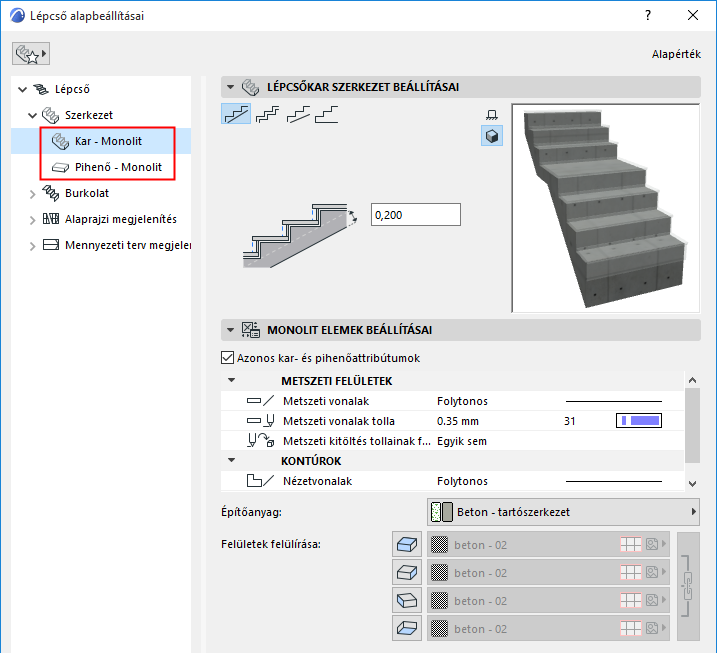Image resolution: width=717 pixels, height=653 pixels.
Task: Click the Burkolat finish icon
Action: (x=50, y=193)
